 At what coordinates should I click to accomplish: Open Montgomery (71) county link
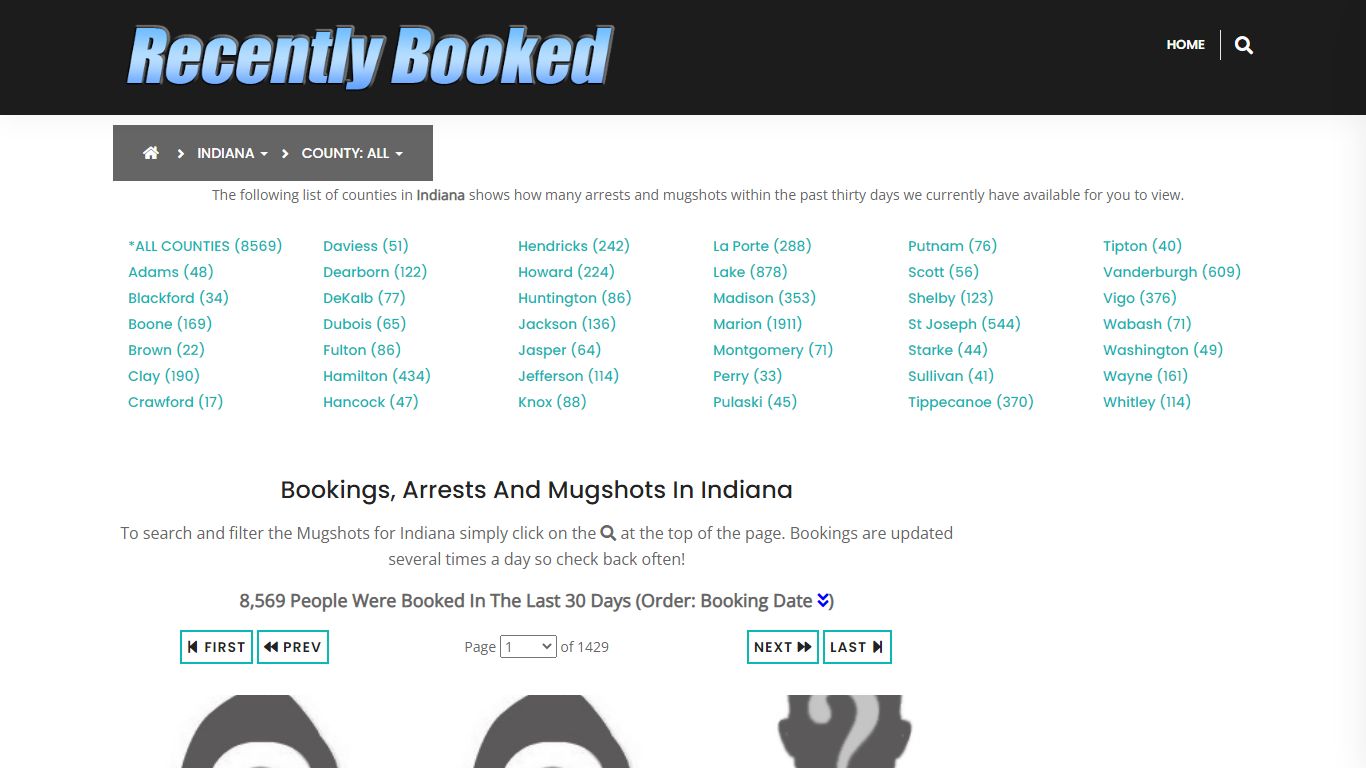[x=773, y=350]
